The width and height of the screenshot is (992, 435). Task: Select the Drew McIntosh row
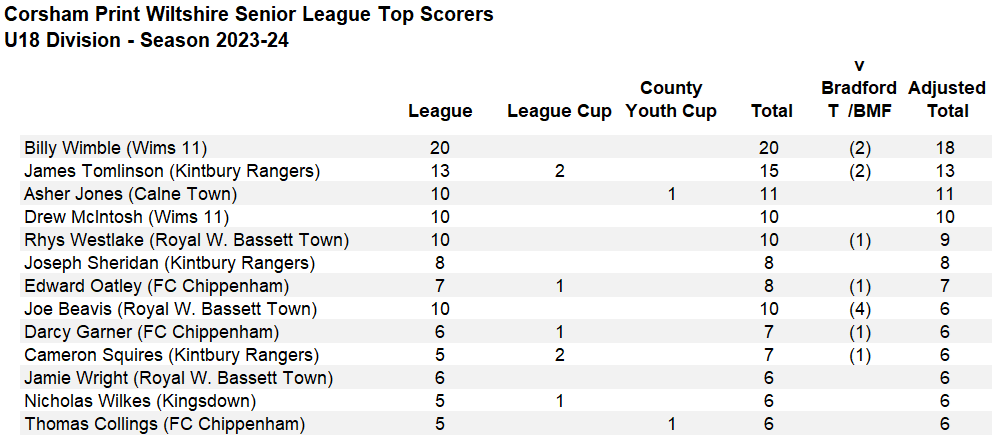coord(505,217)
